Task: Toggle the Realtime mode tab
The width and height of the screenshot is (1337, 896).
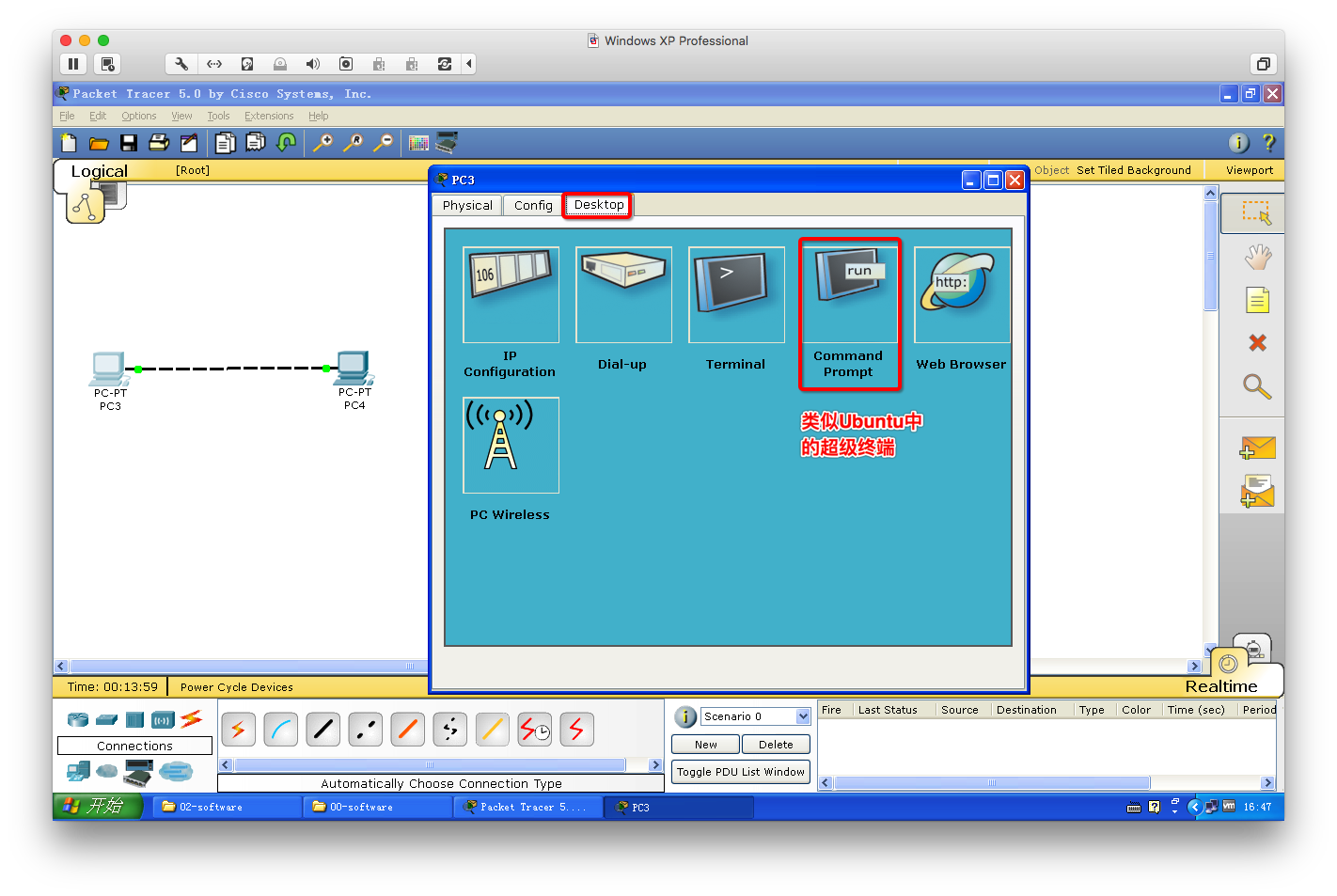Action: [x=1220, y=686]
